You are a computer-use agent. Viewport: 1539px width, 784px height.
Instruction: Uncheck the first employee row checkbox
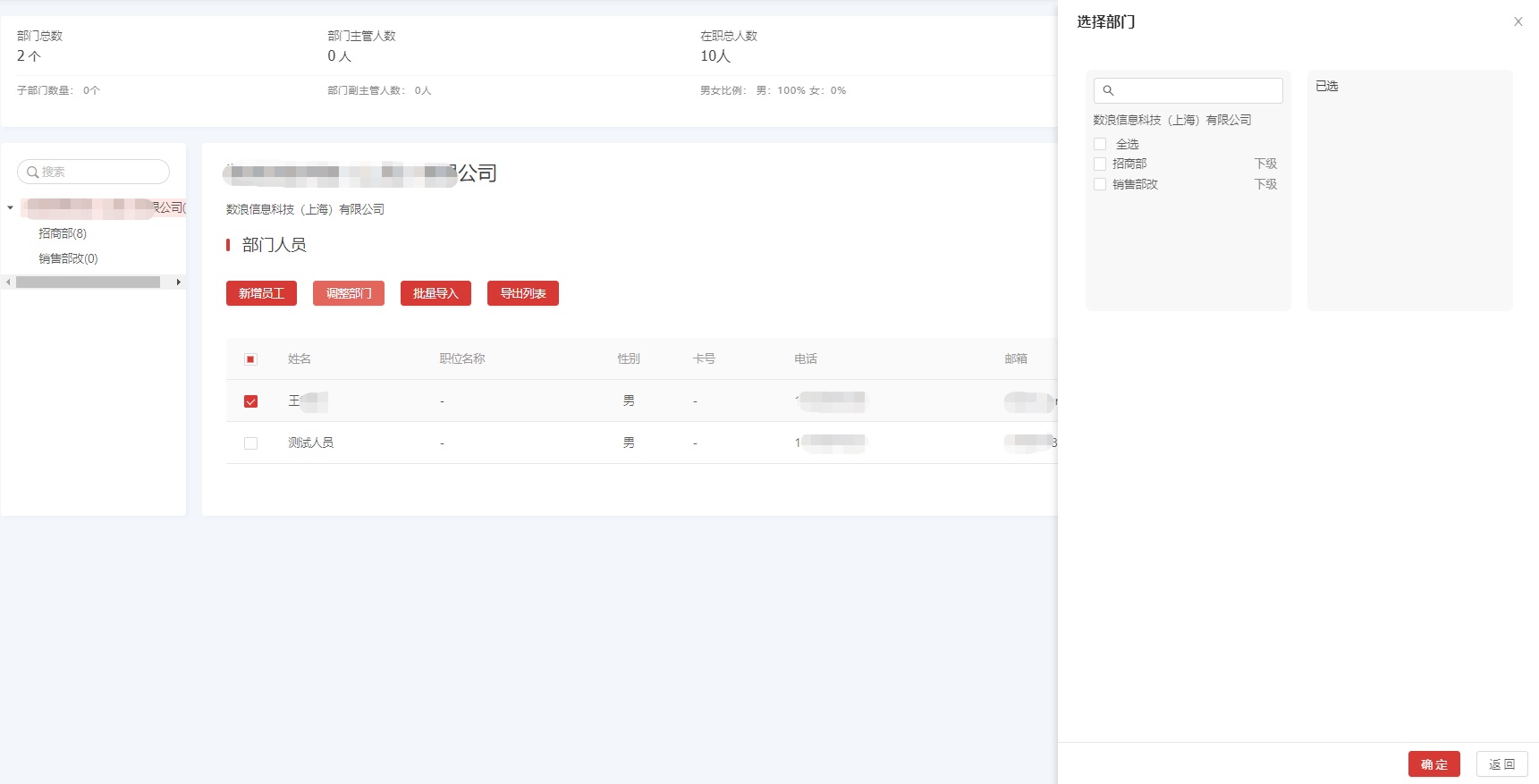250,401
